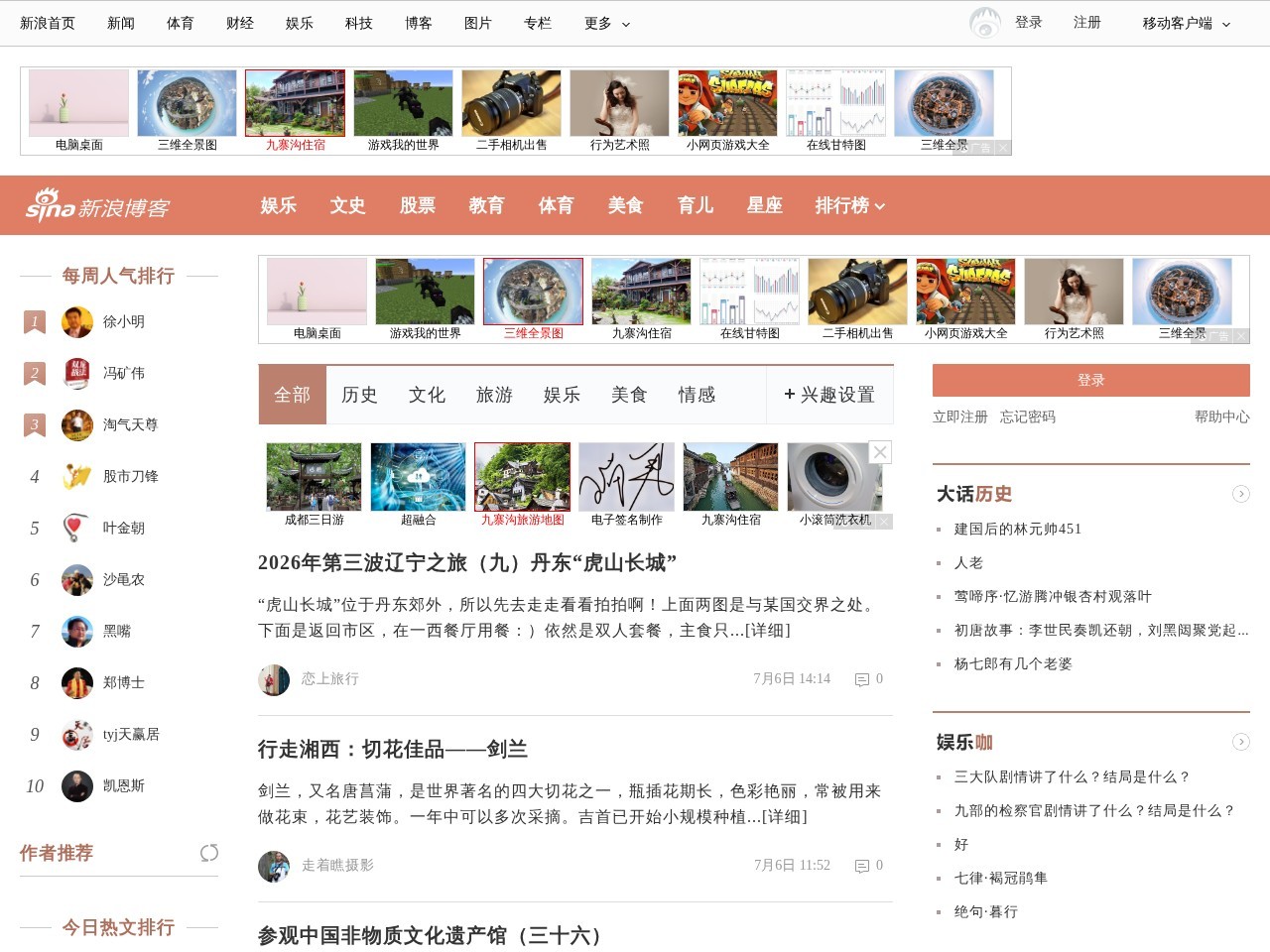The image size is (1270, 952).
Task: Open 黑嘴's avatar icon
Action: pyautogui.click(x=77, y=631)
